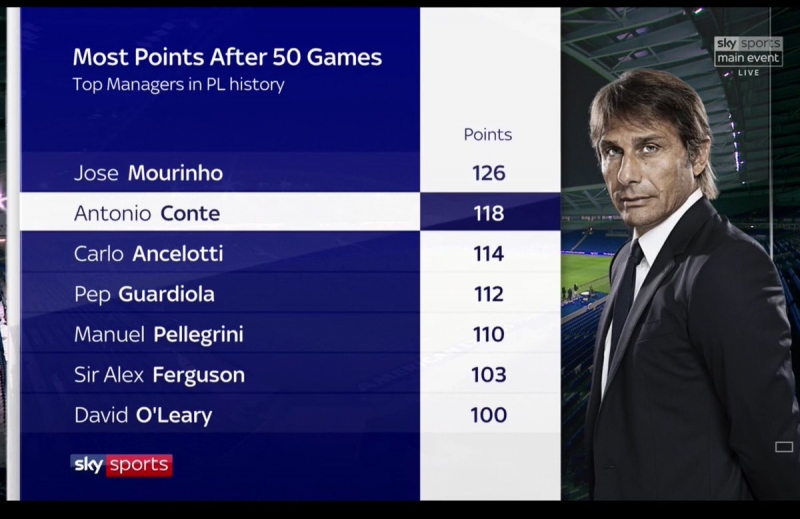The height and width of the screenshot is (519, 800).
Task: Select the Sir Alex Ferguson entry
Action: 159,375
